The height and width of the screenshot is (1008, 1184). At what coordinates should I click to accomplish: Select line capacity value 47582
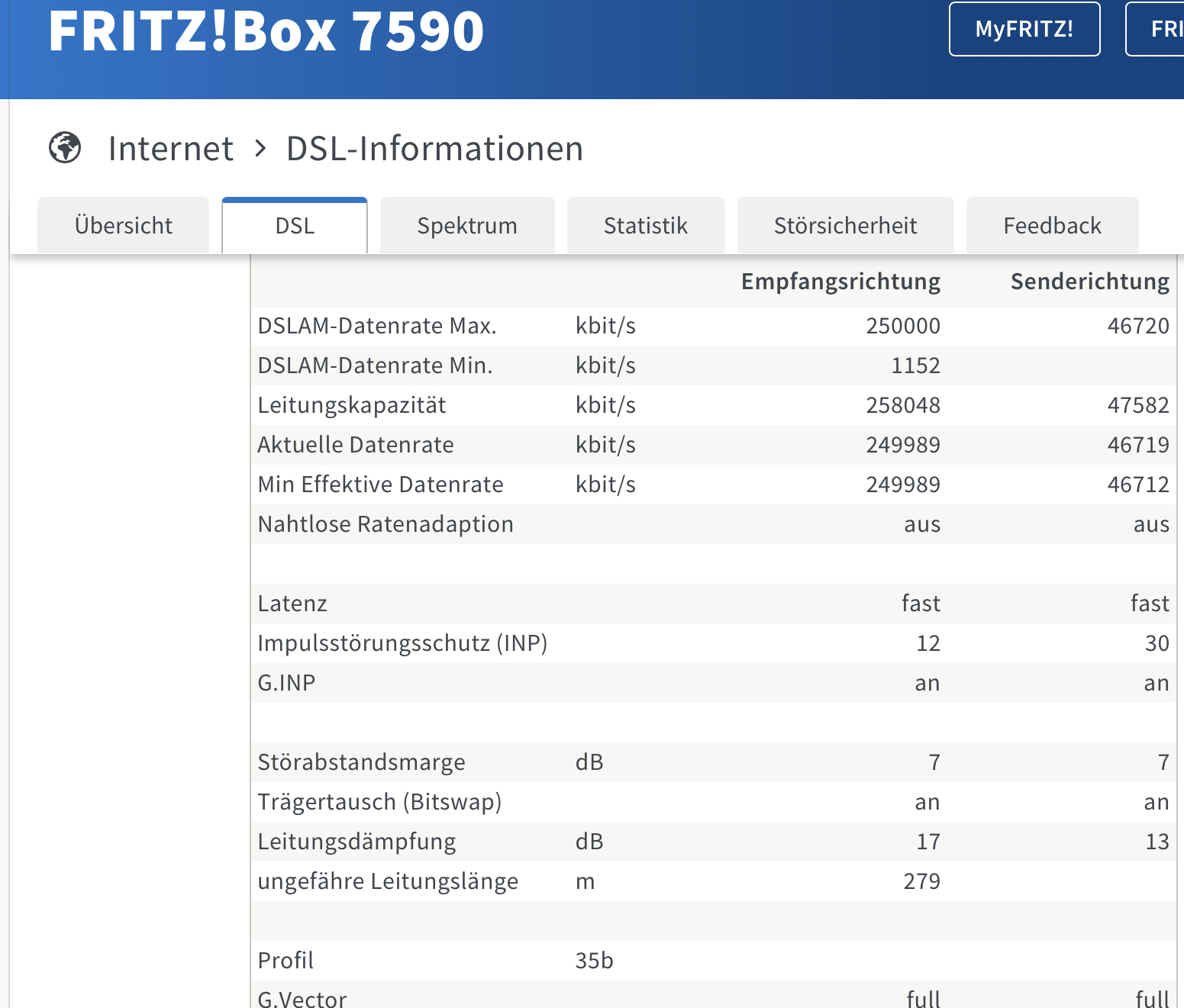1138,405
